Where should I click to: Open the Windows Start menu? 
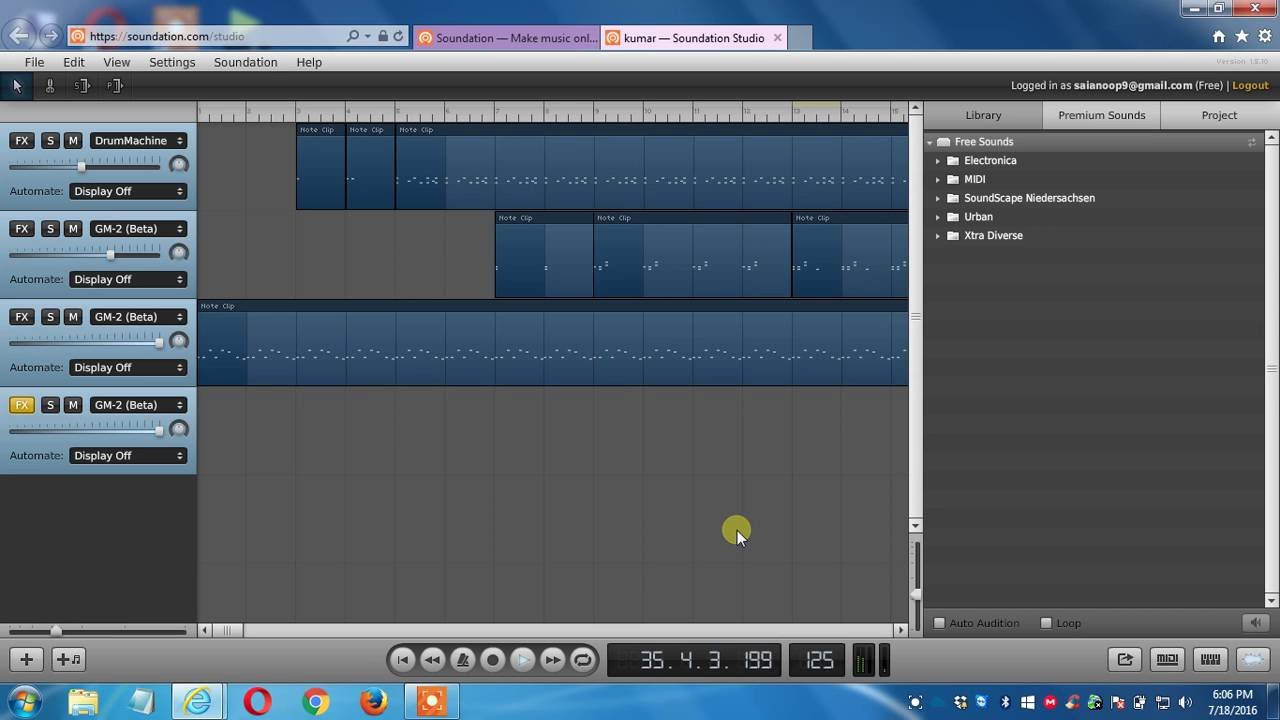pyautogui.click(x=26, y=702)
